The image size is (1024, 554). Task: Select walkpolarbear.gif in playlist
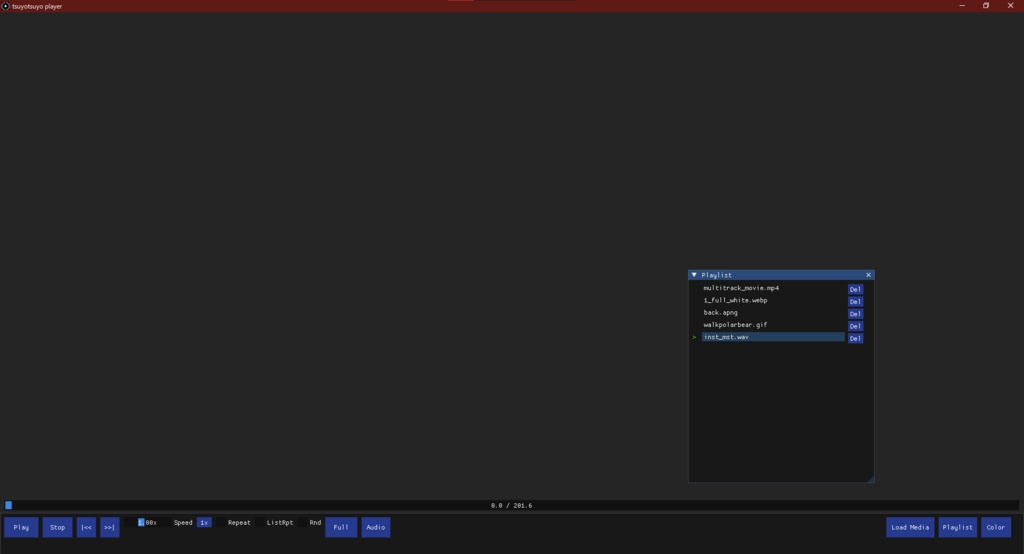point(773,325)
